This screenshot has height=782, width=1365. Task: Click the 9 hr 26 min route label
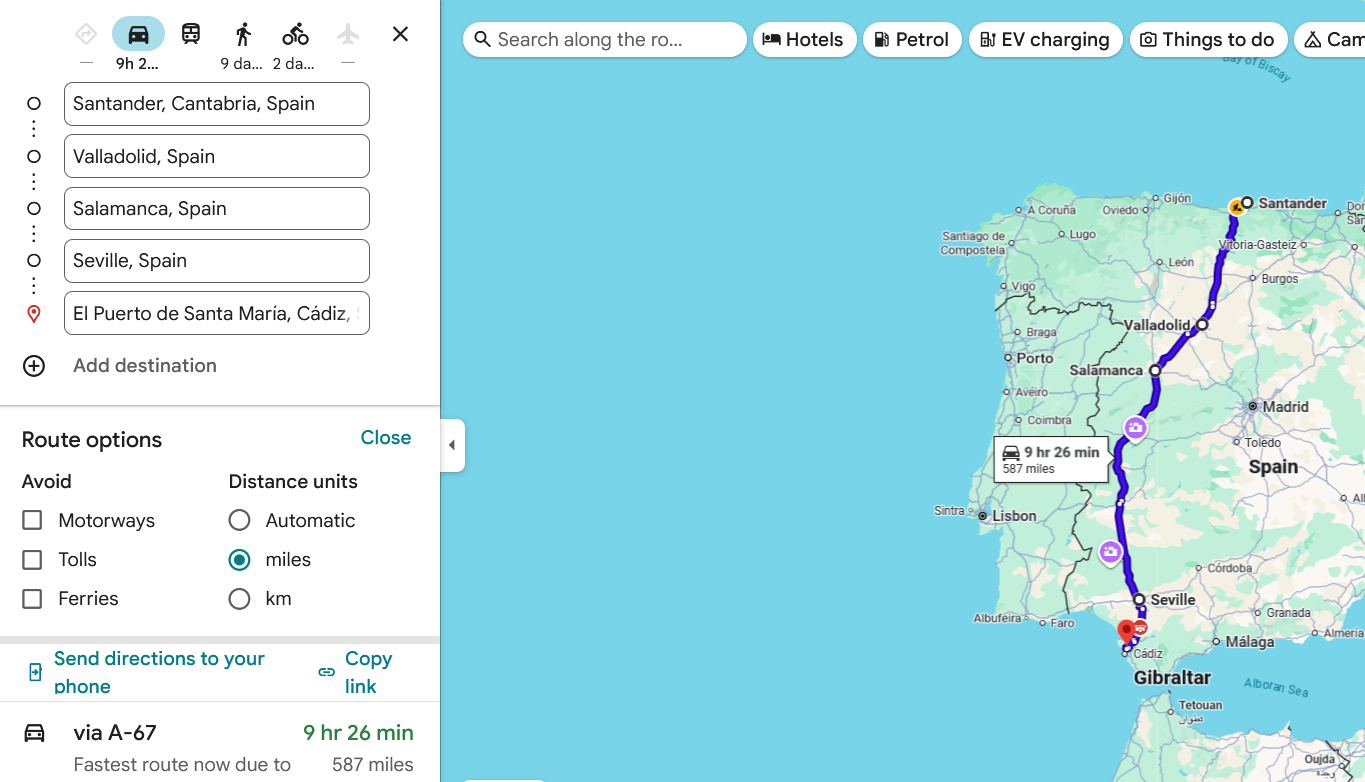1050,458
